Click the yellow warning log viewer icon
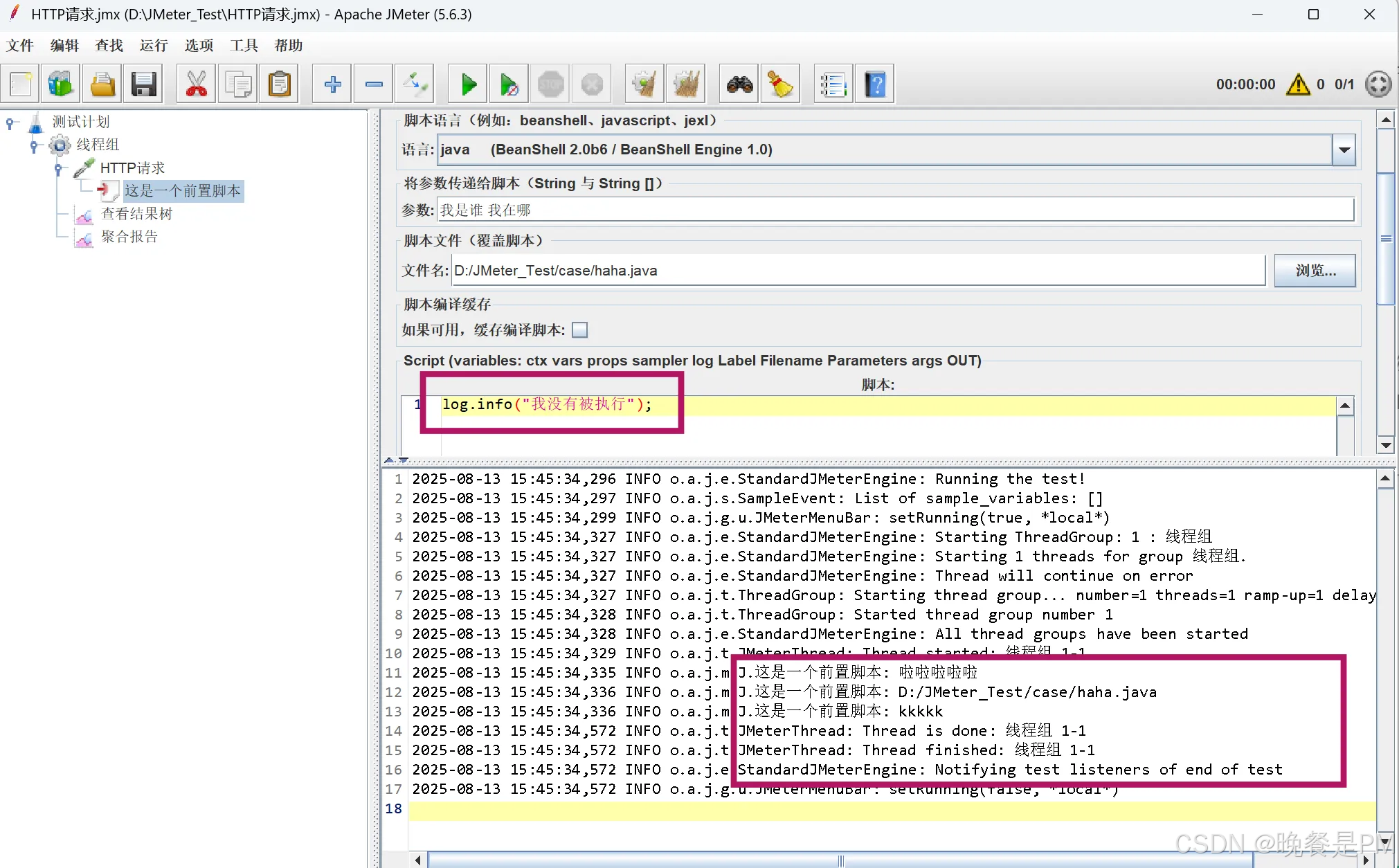1399x868 pixels. (x=1298, y=84)
